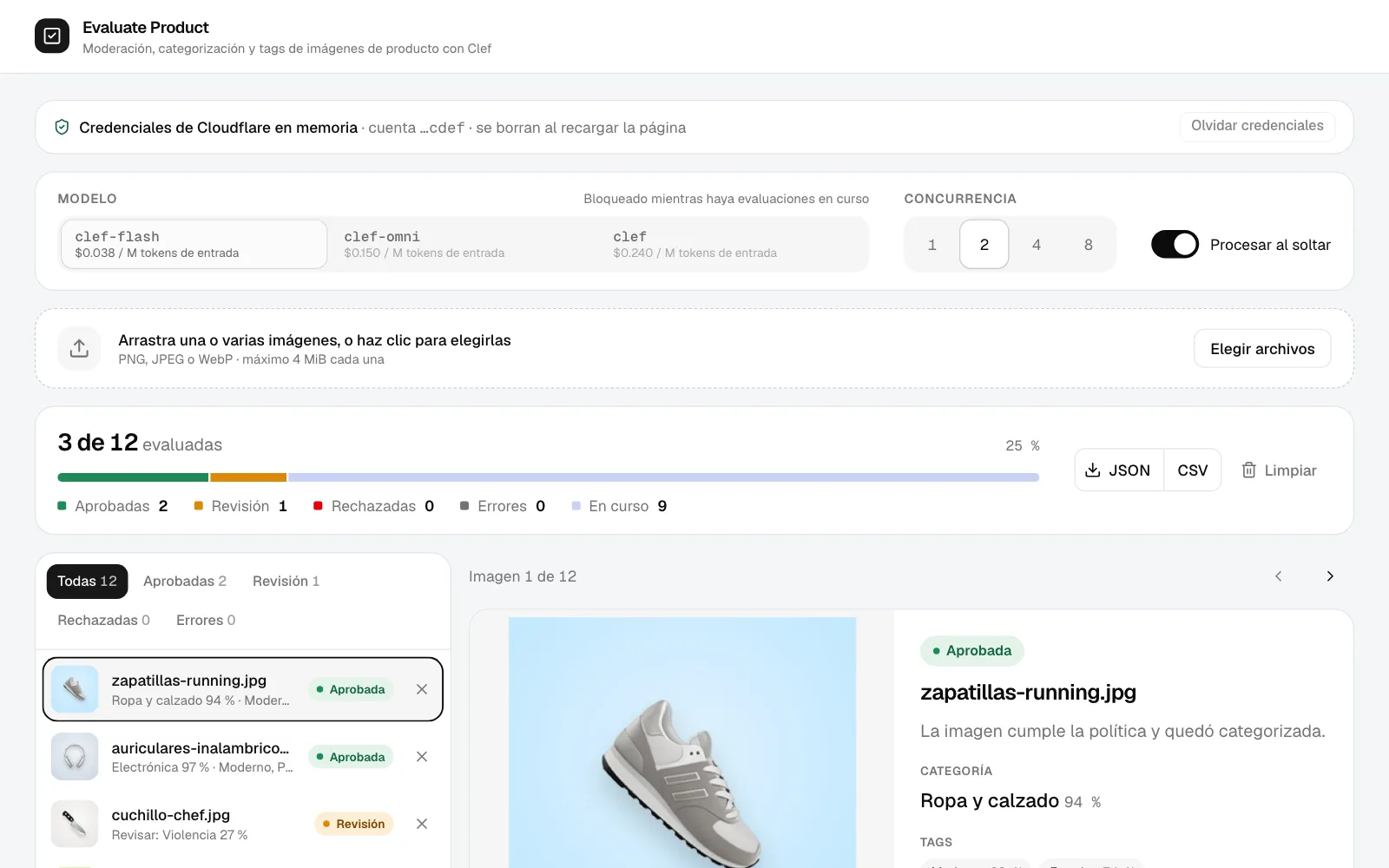
Task: Click Olvidar credenciales button
Action: [1257, 126]
